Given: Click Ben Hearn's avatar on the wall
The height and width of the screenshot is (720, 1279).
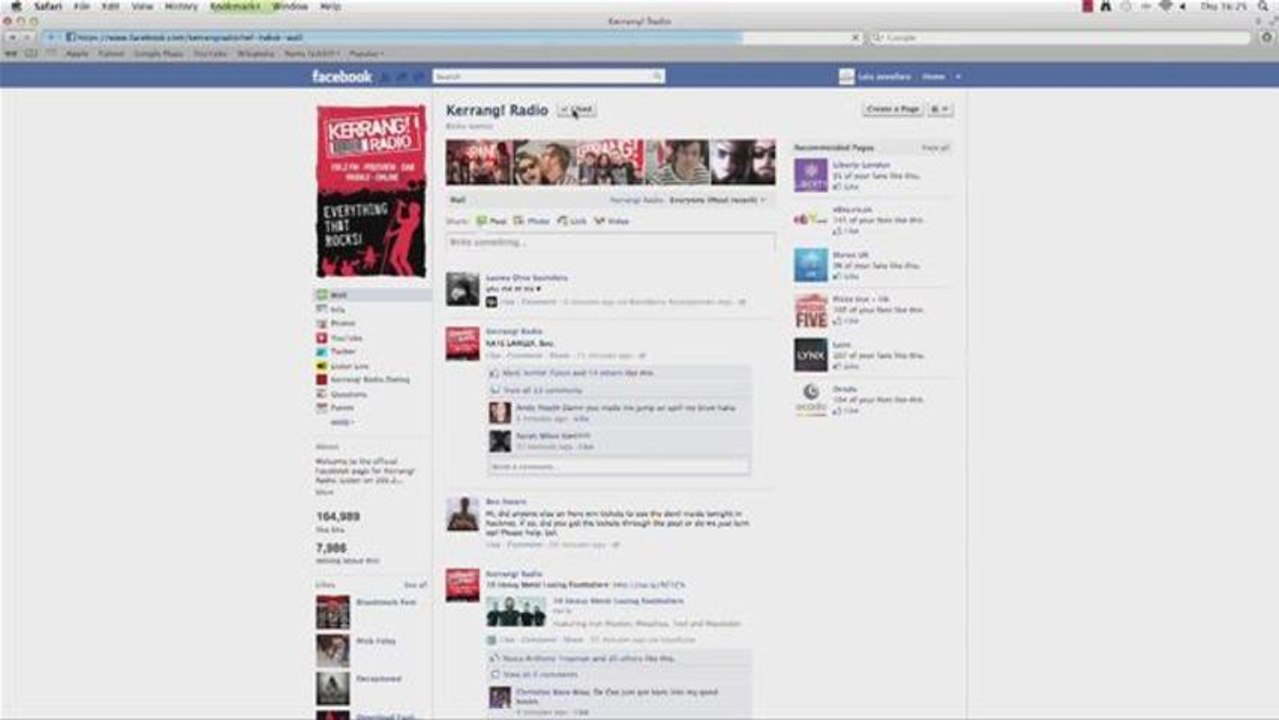Looking at the screenshot, I should 462,514.
